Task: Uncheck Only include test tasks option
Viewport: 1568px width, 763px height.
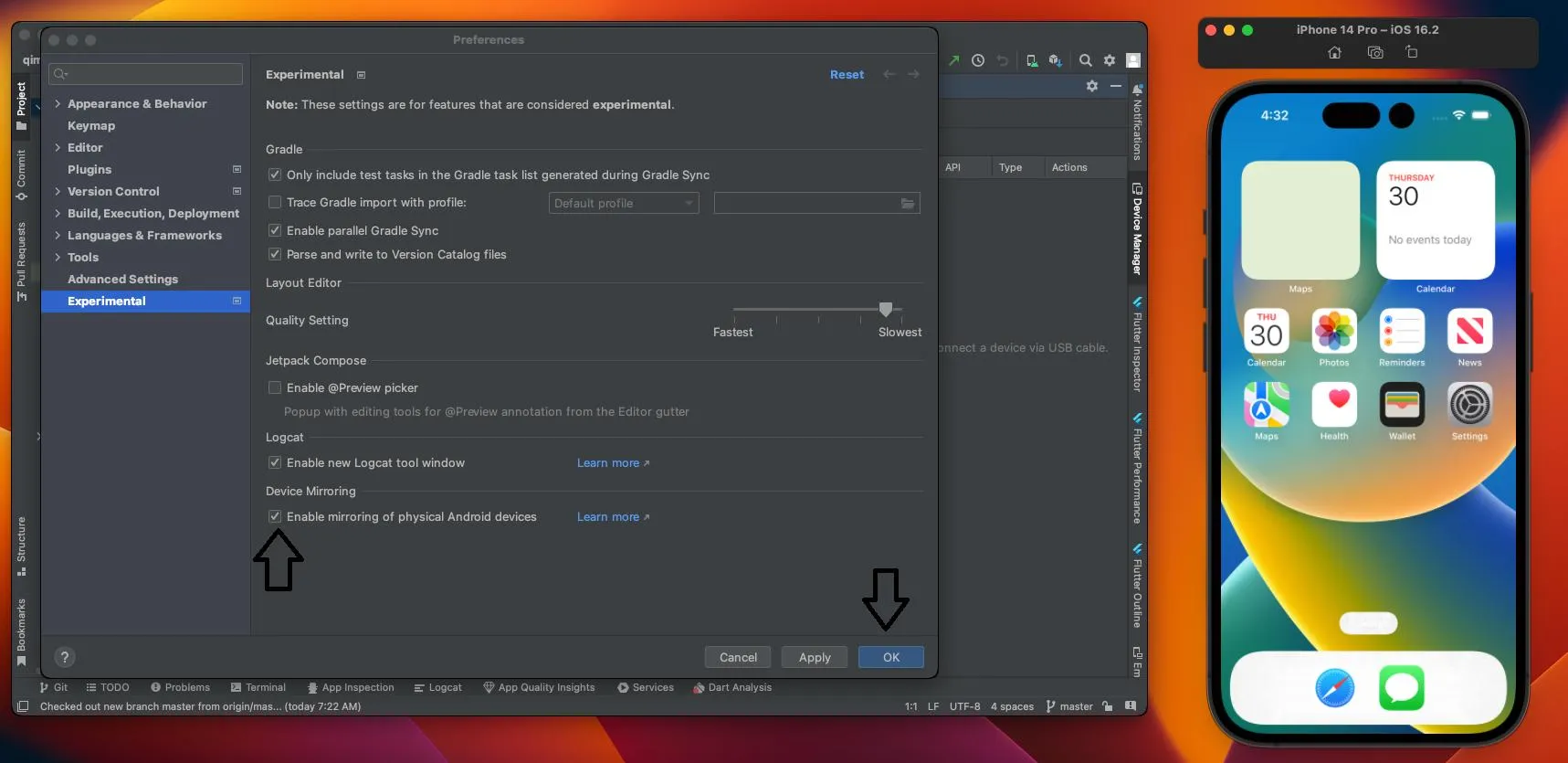Action: (275, 175)
